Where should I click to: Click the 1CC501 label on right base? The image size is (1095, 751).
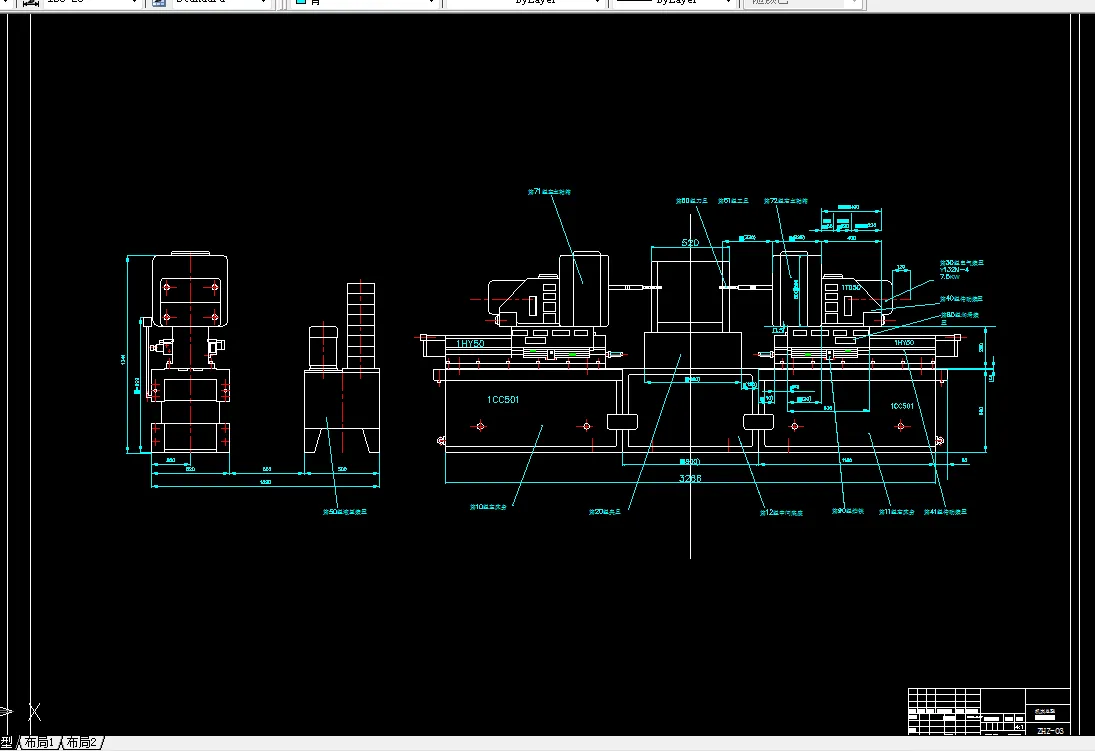tap(902, 406)
